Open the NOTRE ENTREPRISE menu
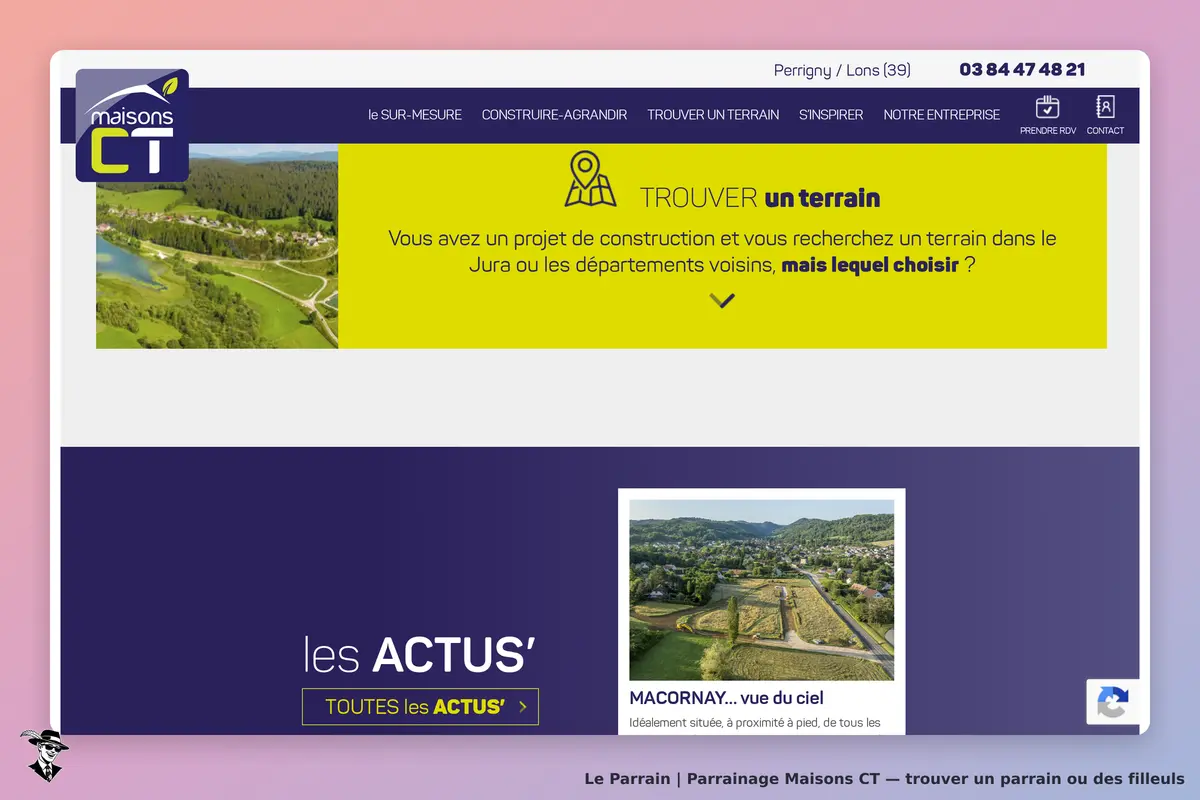The height and width of the screenshot is (800, 1200). coord(942,115)
